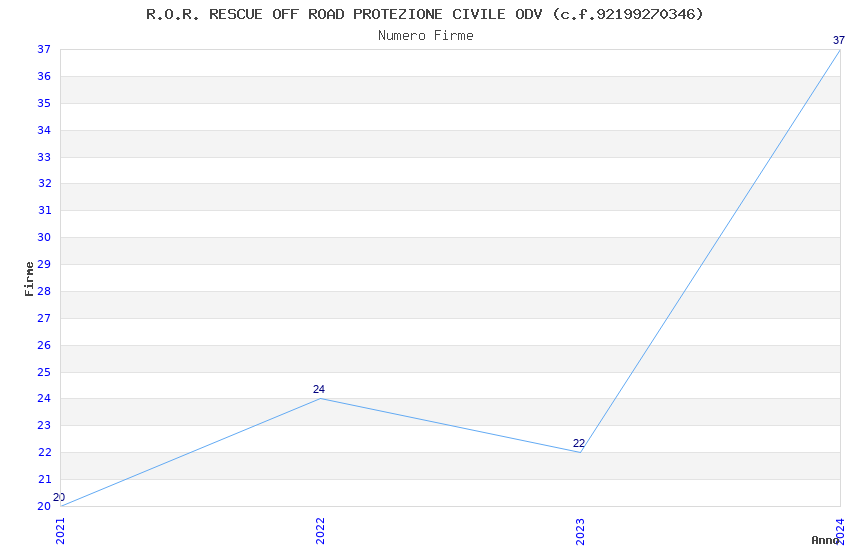Select the 2023 x-axis year label
Screen dimensions: 850x550
click(581, 531)
